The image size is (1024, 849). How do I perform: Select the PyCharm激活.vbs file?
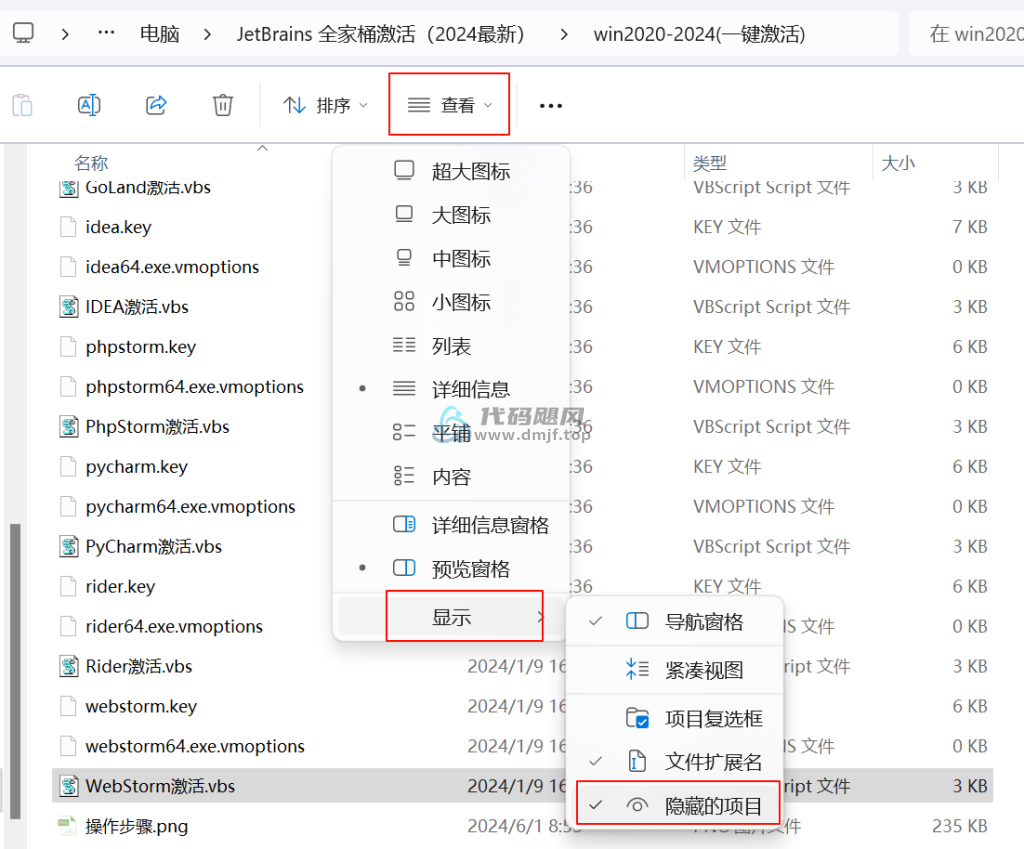point(153,547)
